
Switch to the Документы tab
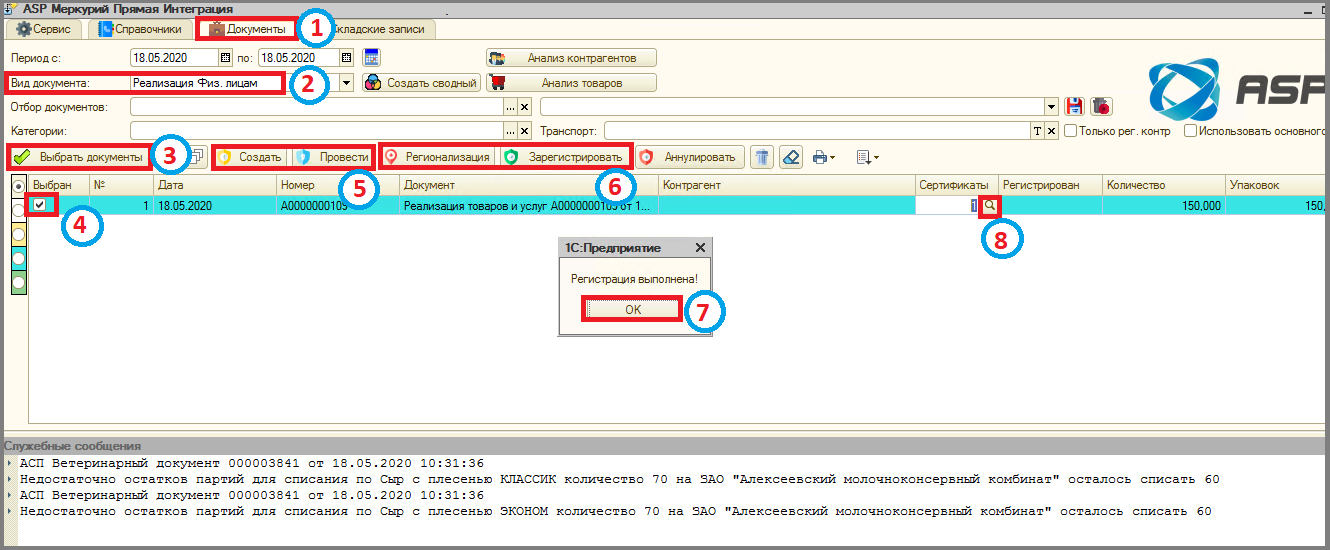pyautogui.click(x=246, y=29)
